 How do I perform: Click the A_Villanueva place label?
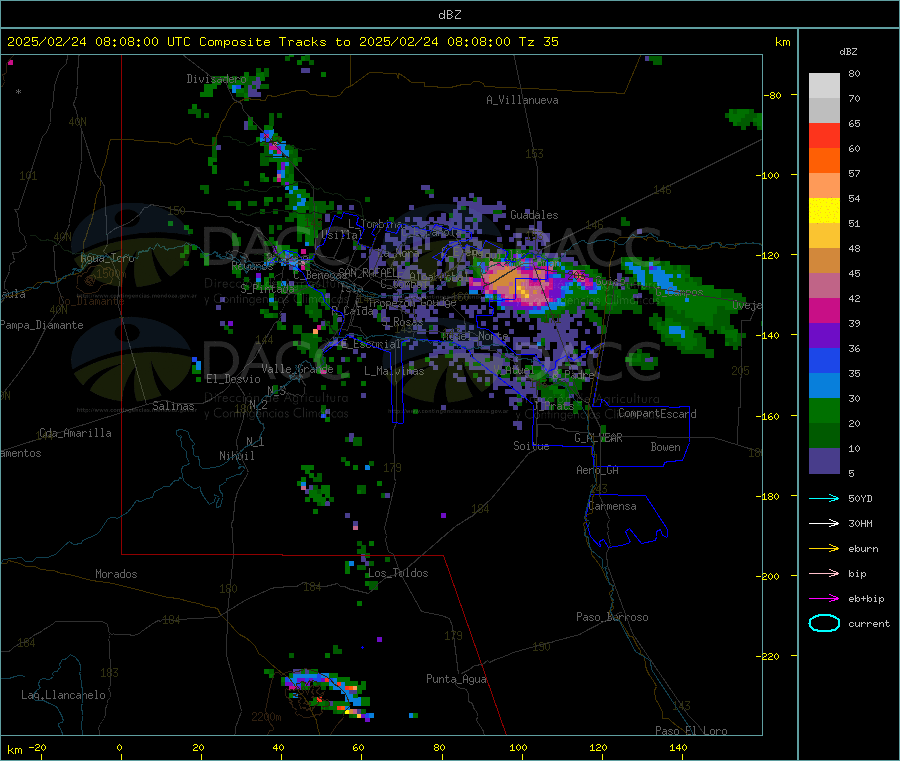pos(522,100)
